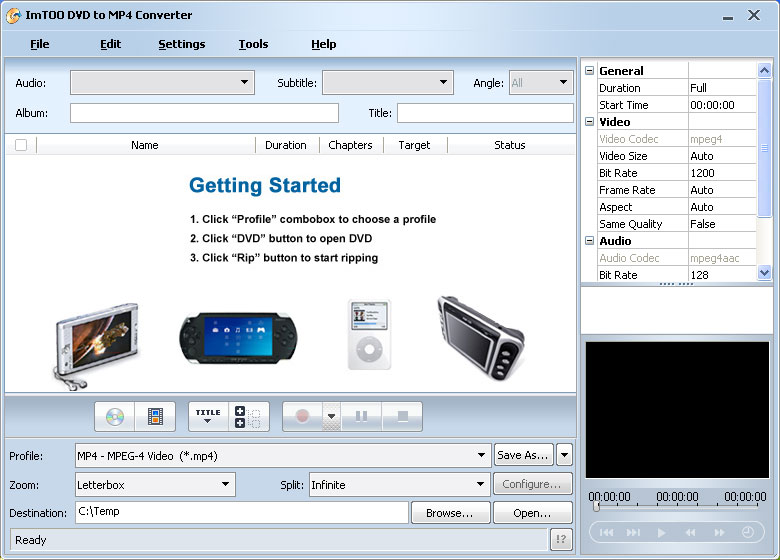Collapse the Video properties group
Screen dimensions: 780x560
(590, 122)
